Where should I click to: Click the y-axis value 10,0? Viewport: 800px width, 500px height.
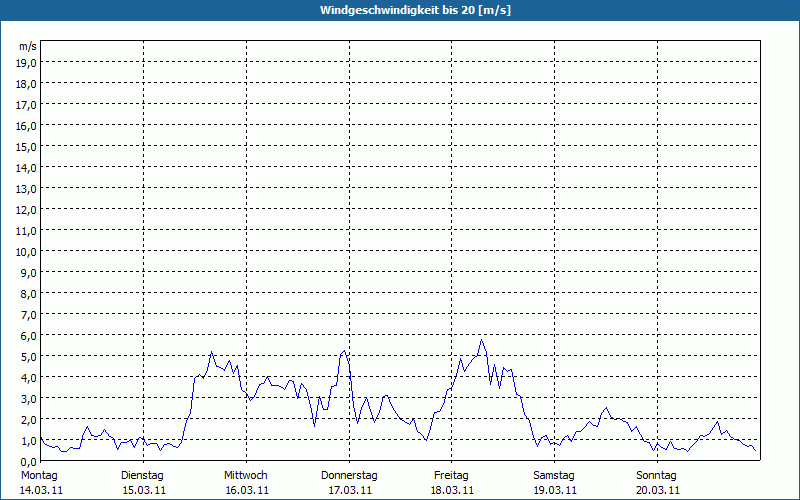[x=26, y=252]
